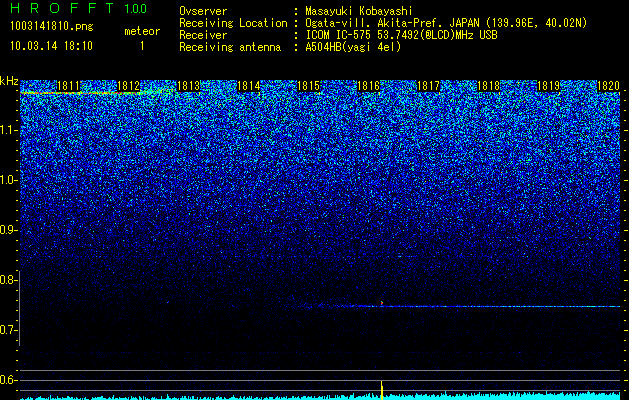Screen dimensions: 629x400
Task: Click the meteor count value 1
Action: (142, 47)
